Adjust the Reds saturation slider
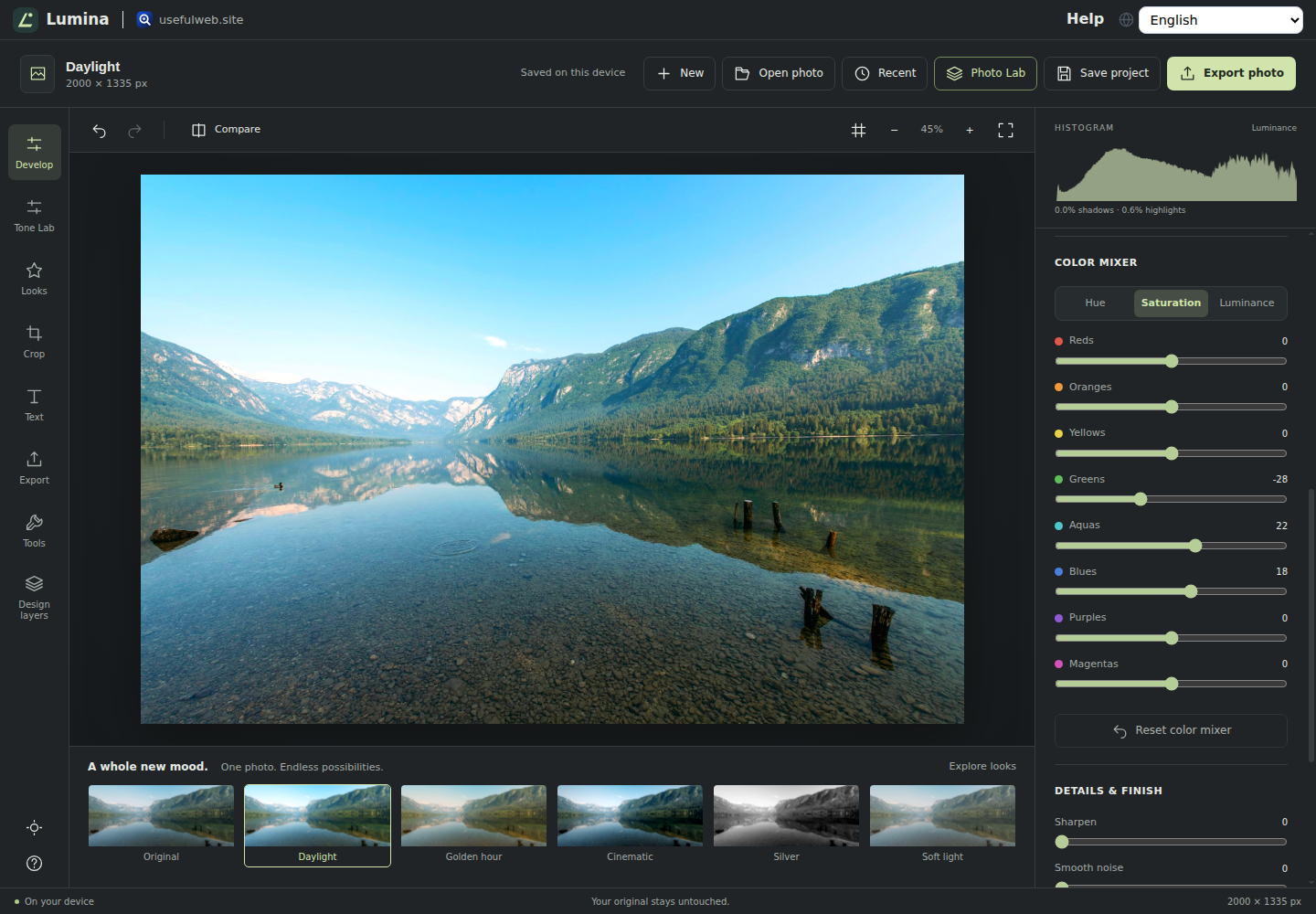The height and width of the screenshot is (914, 1316). click(x=1171, y=361)
